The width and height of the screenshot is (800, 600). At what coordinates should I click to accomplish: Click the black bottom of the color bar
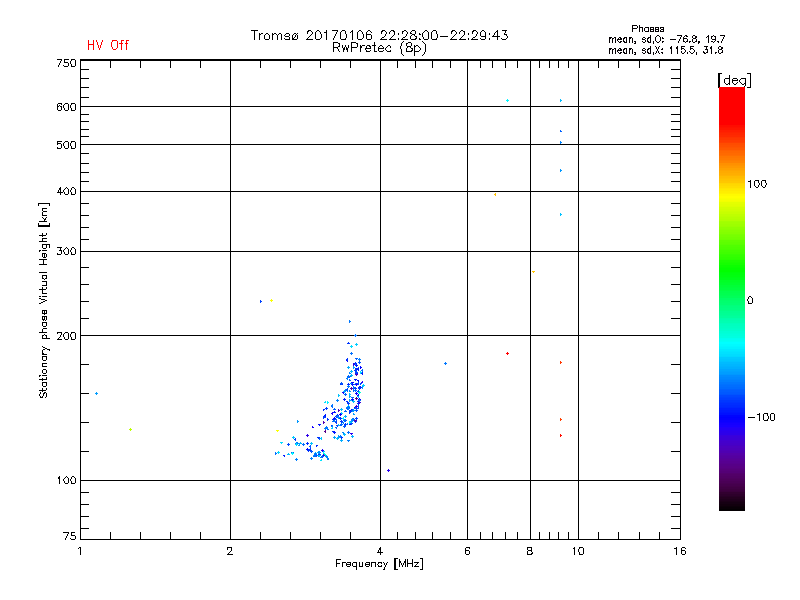[x=732, y=503]
